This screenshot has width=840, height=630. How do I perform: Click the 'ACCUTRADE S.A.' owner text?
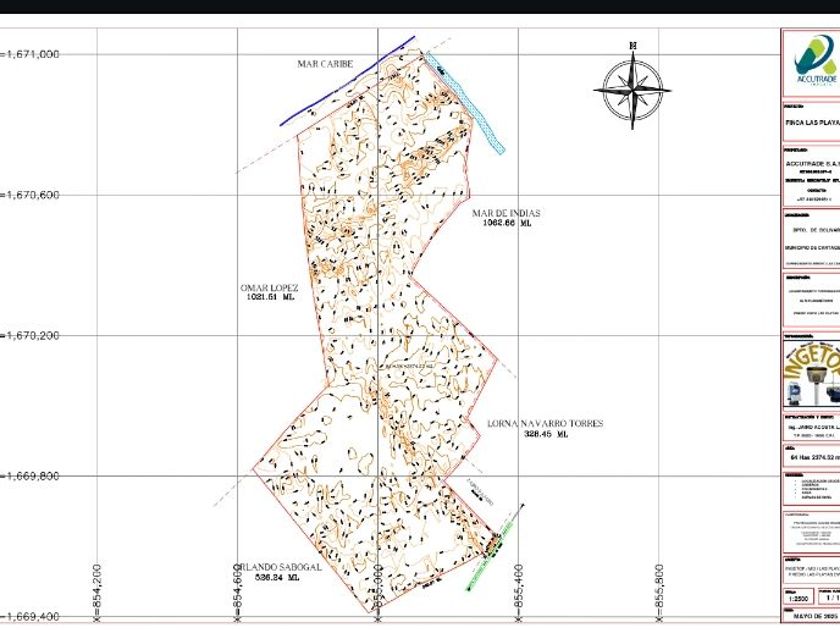tap(812, 163)
